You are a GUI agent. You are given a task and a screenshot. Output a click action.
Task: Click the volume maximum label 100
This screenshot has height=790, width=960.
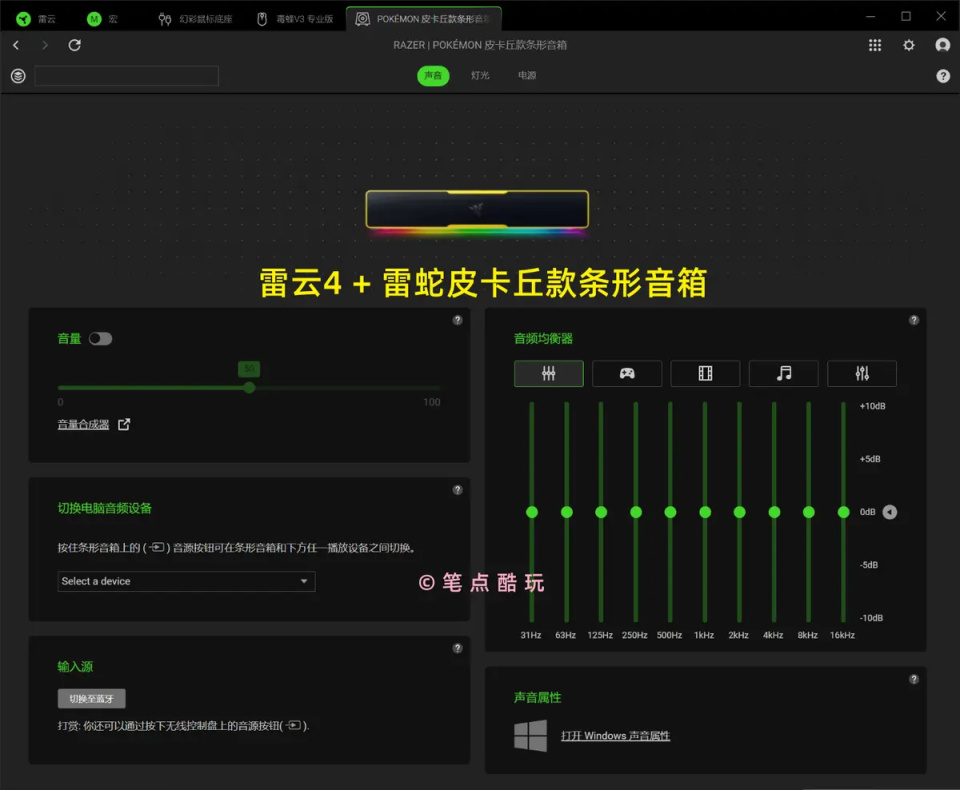[432, 402]
